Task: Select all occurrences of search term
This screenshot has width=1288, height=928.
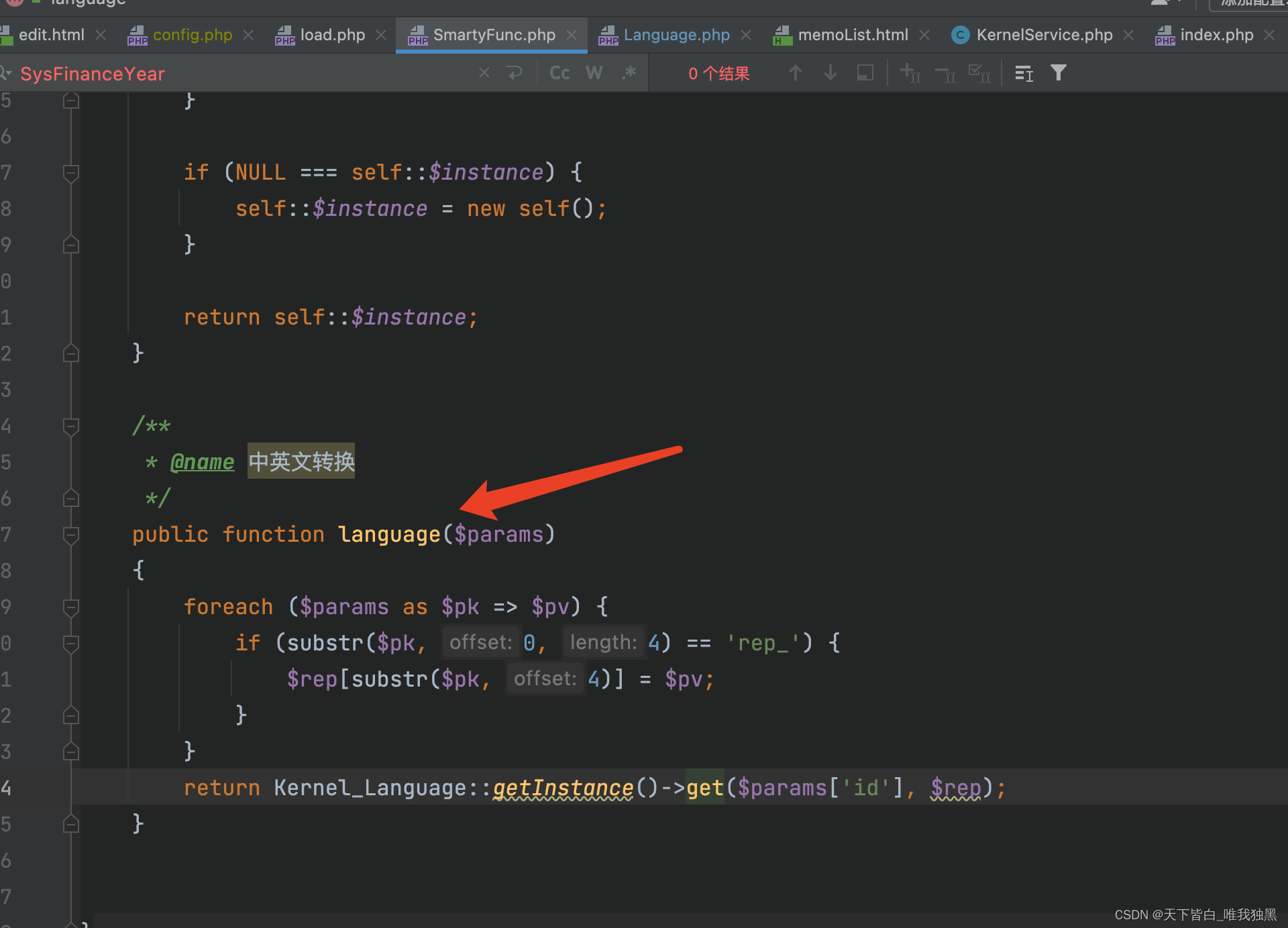Action: click(x=980, y=74)
